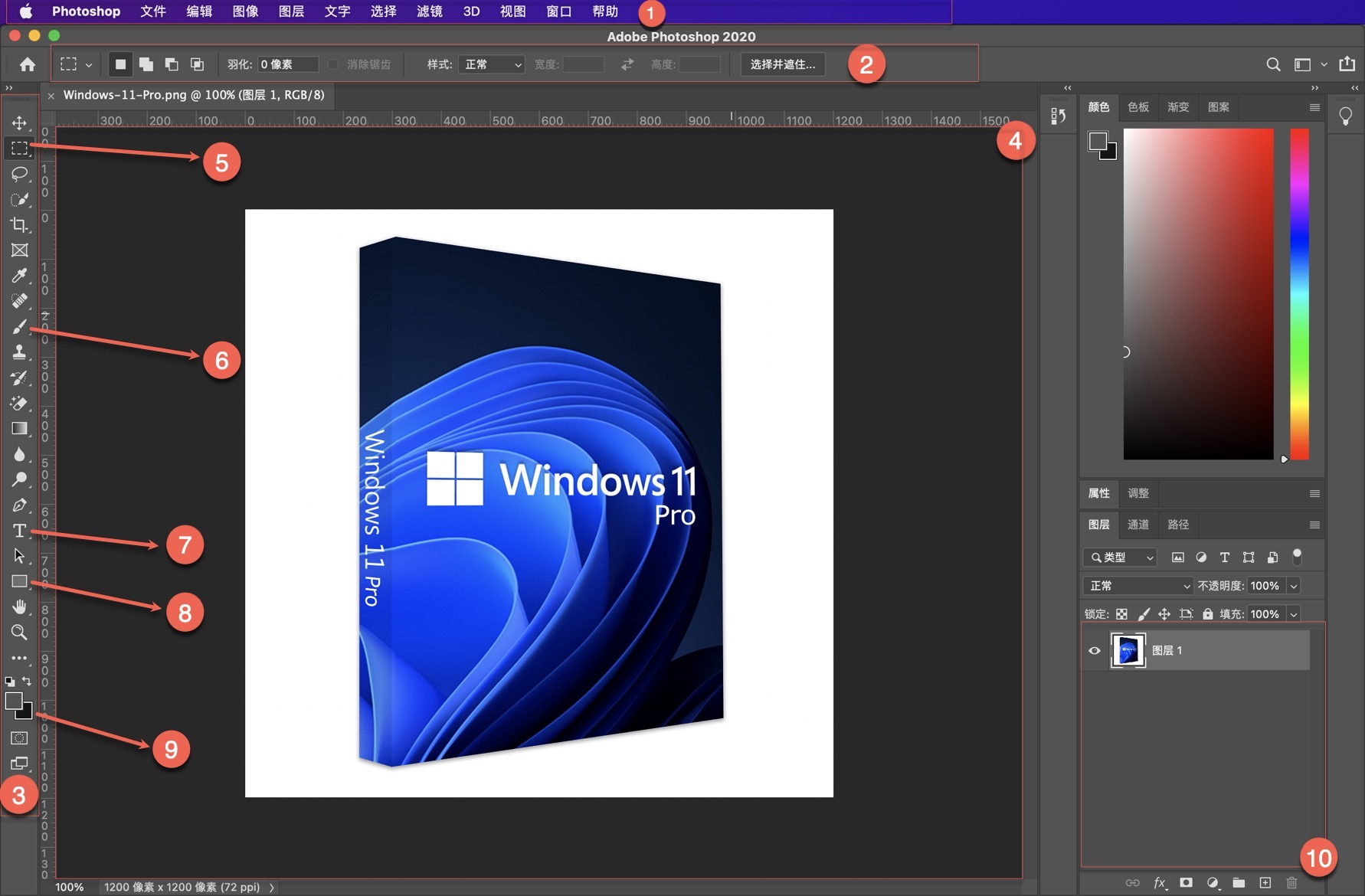Toggle visibility of 图层 1 layer

(1095, 651)
